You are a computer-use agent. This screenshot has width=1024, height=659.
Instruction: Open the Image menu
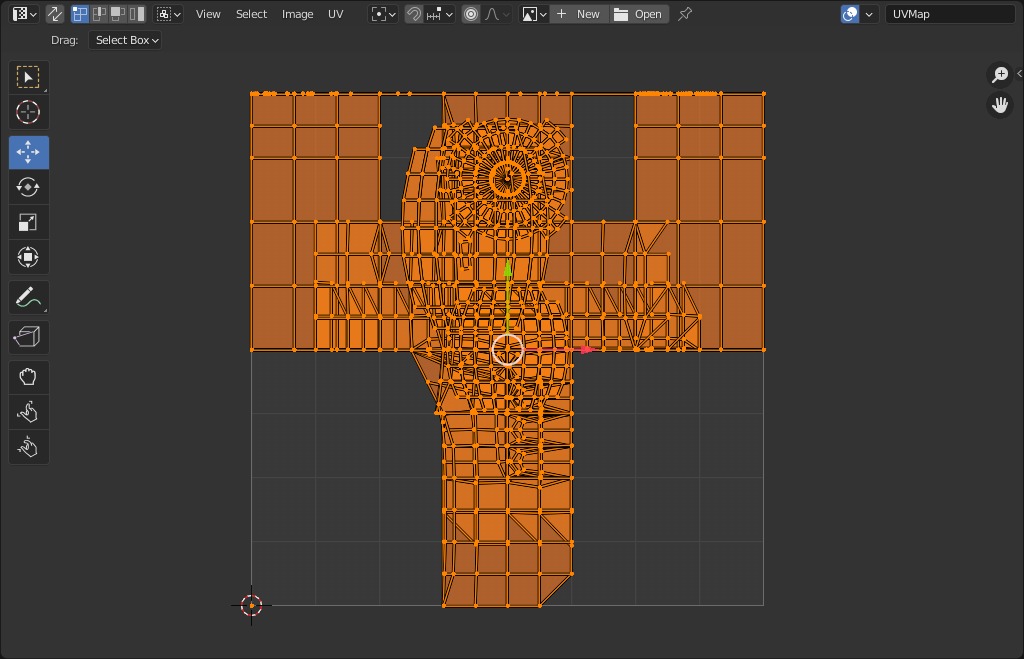click(297, 14)
